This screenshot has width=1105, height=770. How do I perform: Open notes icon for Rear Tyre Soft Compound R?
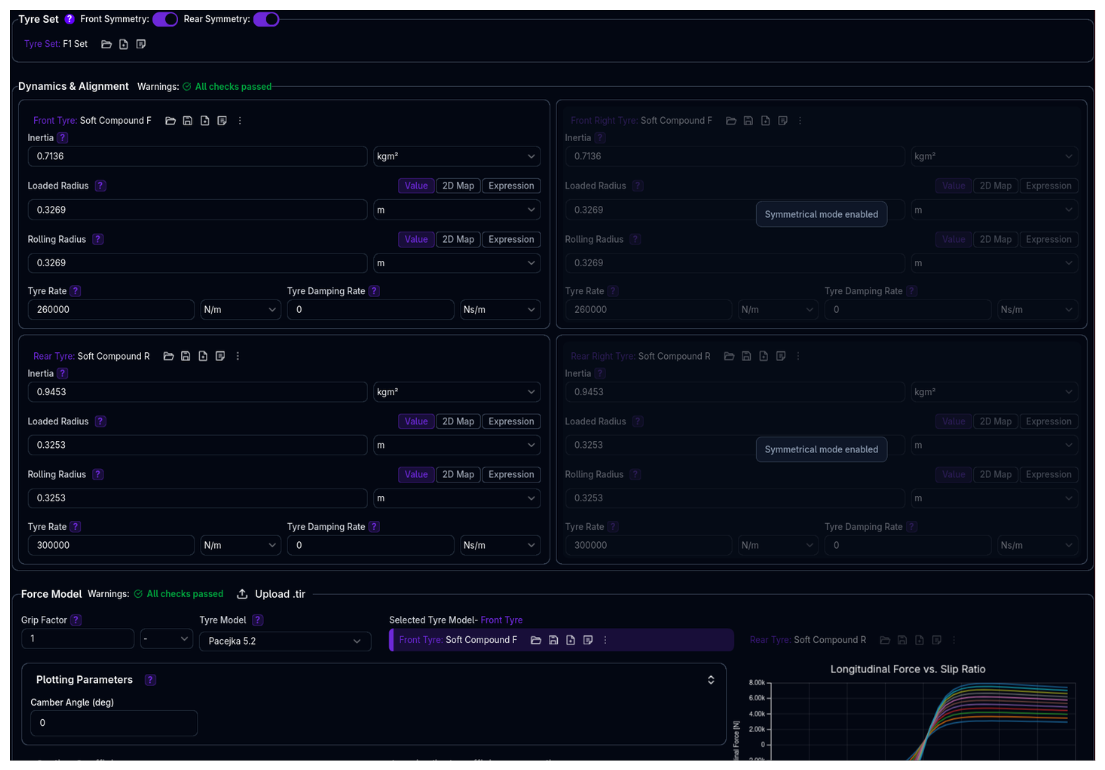(x=220, y=356)
